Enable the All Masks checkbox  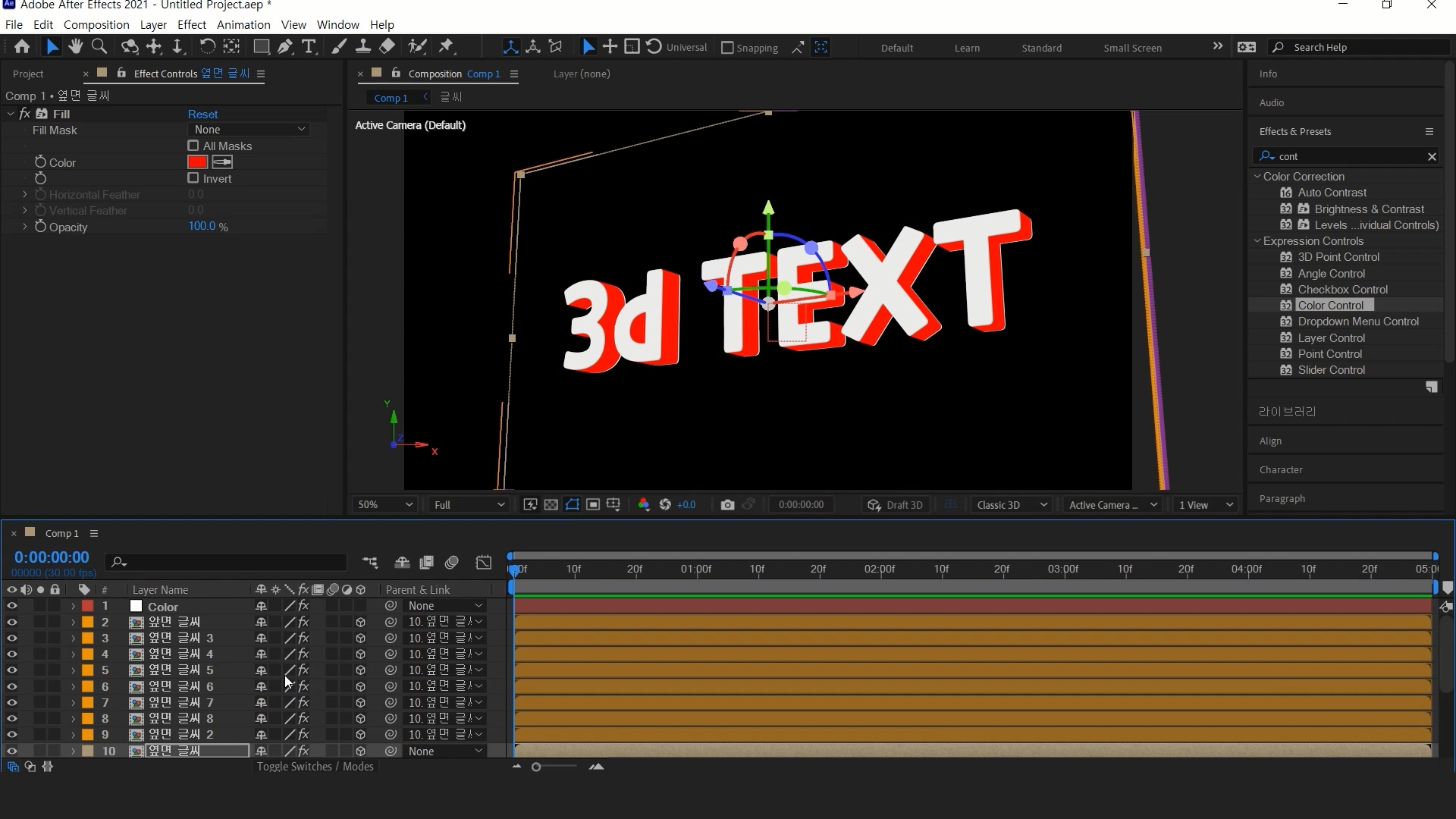193,146
